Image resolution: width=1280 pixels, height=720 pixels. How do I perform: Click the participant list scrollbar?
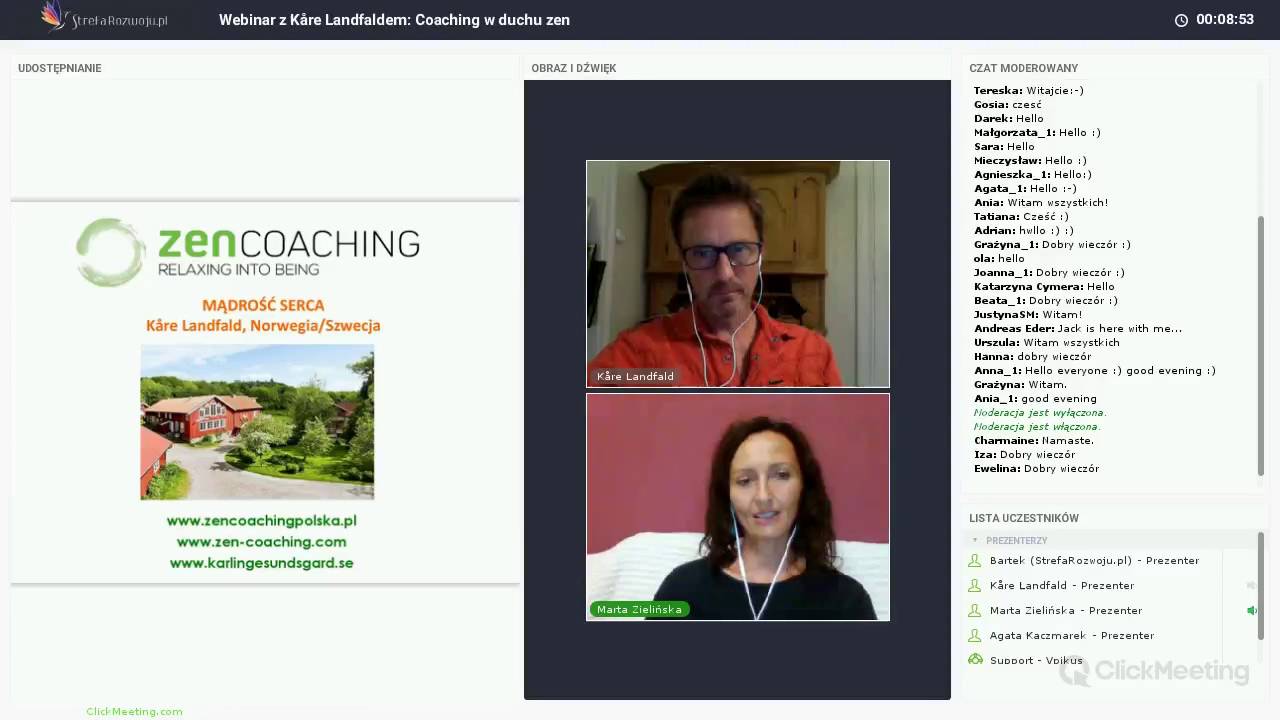(1260, 585)
